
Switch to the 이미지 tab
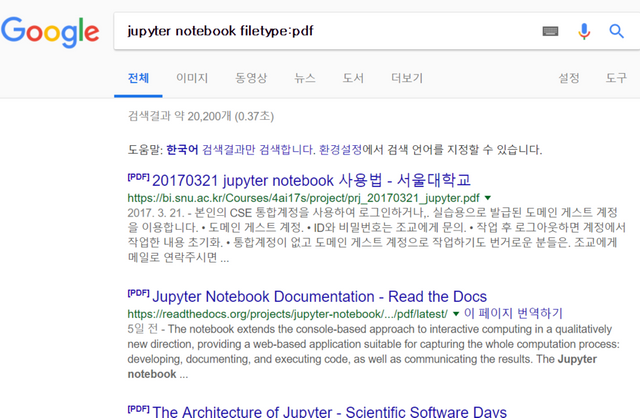(192, 78)
